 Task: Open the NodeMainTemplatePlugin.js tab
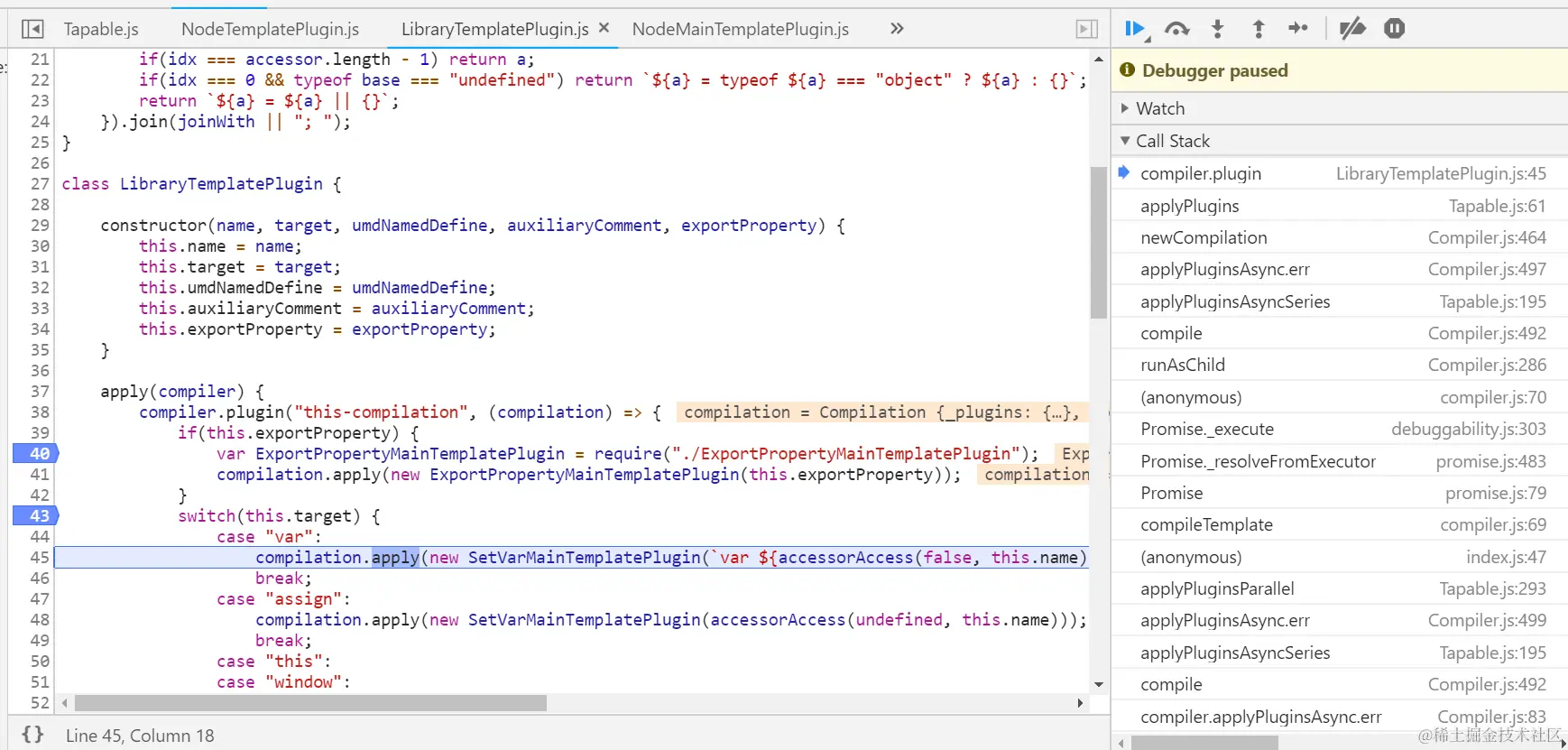[x=741, y=29]
